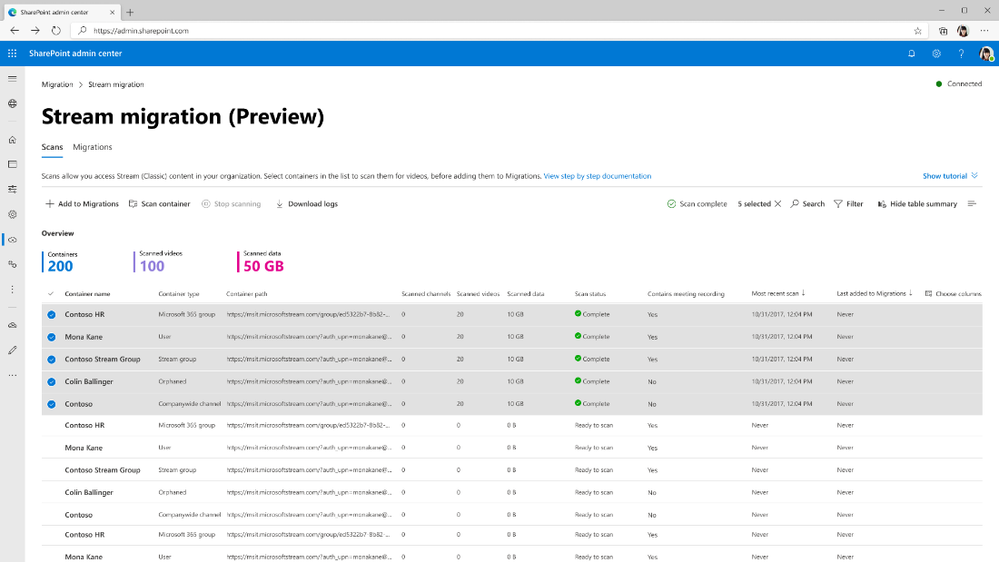
Task: Open the OneDrive cloud icon in sidebar
Action: coord(12,325)
